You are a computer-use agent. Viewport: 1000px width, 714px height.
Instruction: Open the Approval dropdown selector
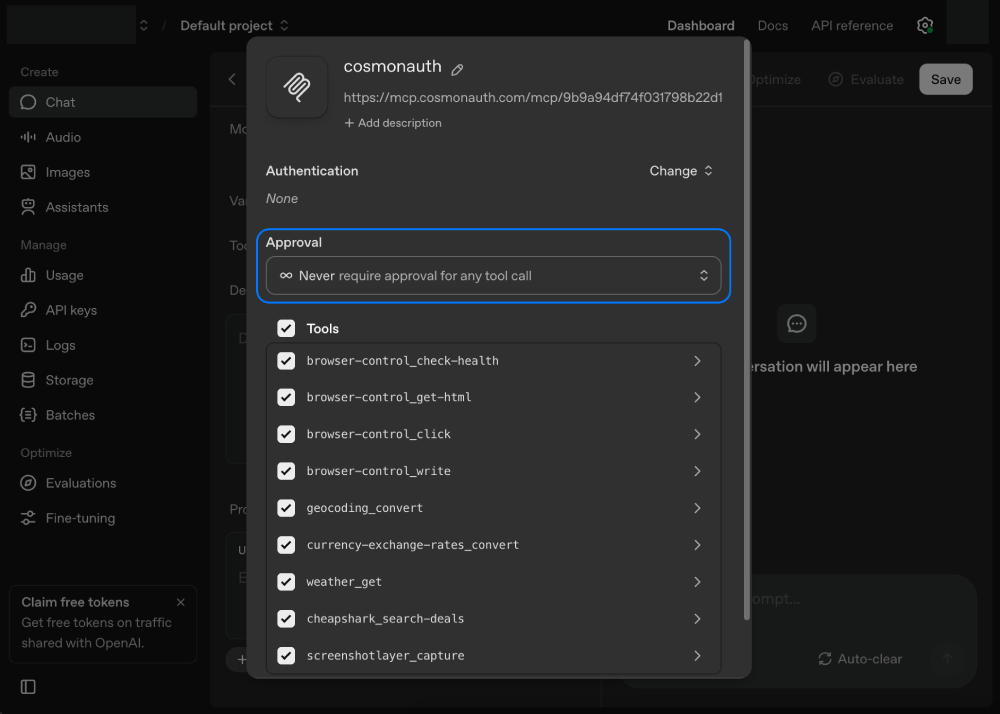click(x=494, y=275)
